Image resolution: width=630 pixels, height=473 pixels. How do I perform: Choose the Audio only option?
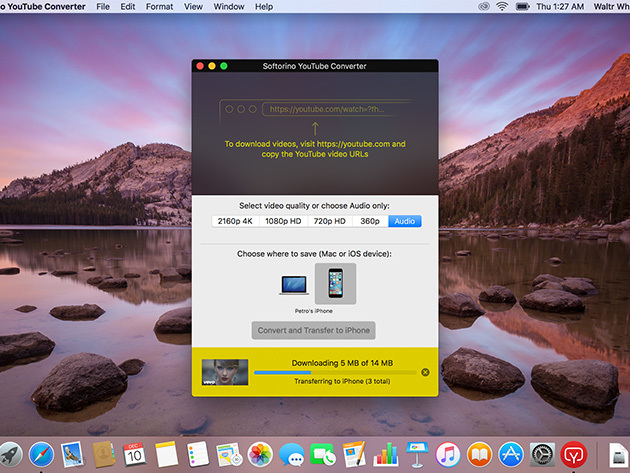pyautogui.click(x=405, y=221)
